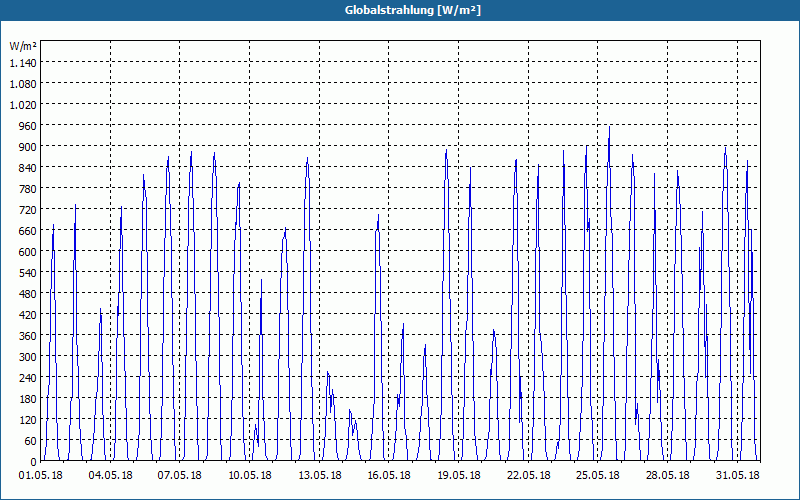
Task: Click the 19.05.18 date label
Action: pyautogui.click(x=459, y=476)
